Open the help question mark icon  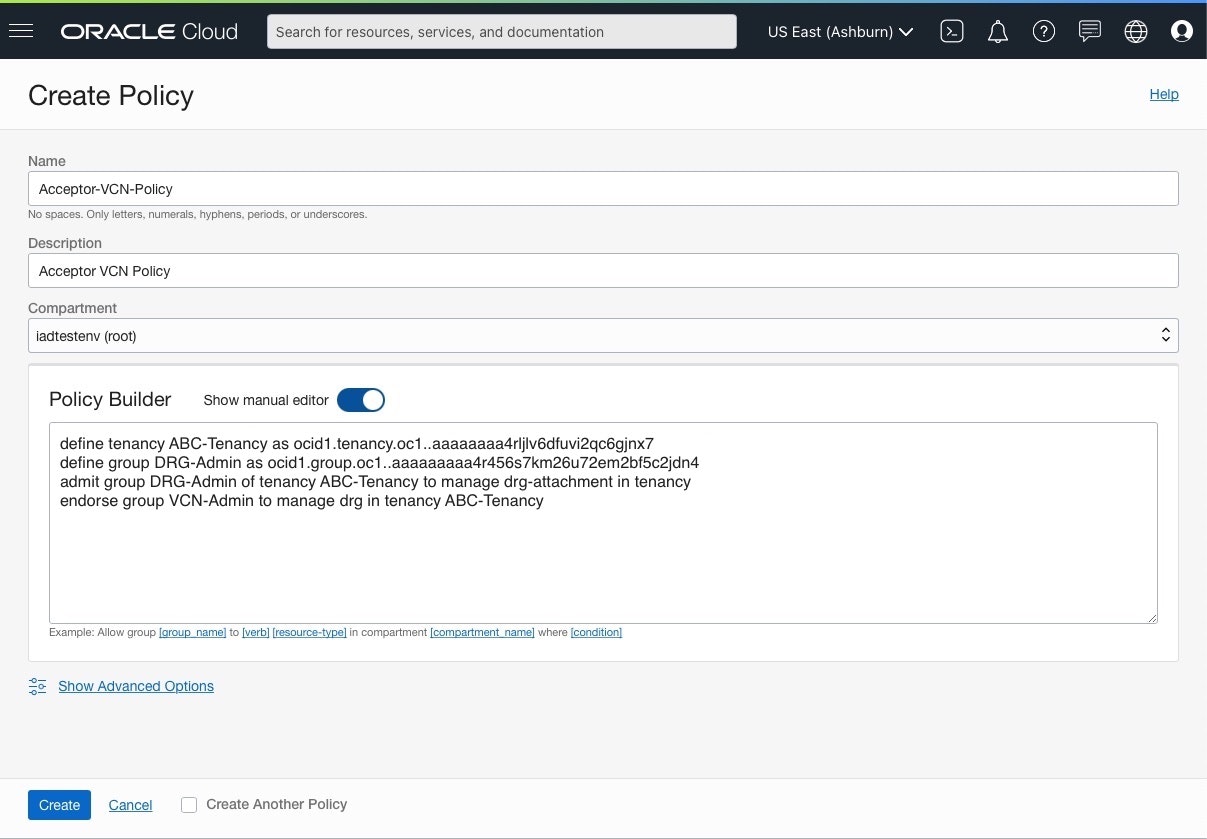[1044, 31]
